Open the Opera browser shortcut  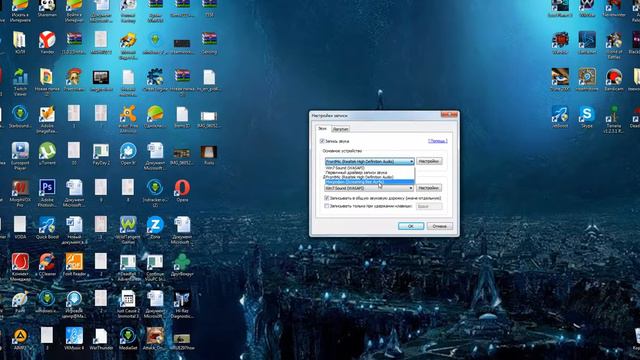pos(182,188)
